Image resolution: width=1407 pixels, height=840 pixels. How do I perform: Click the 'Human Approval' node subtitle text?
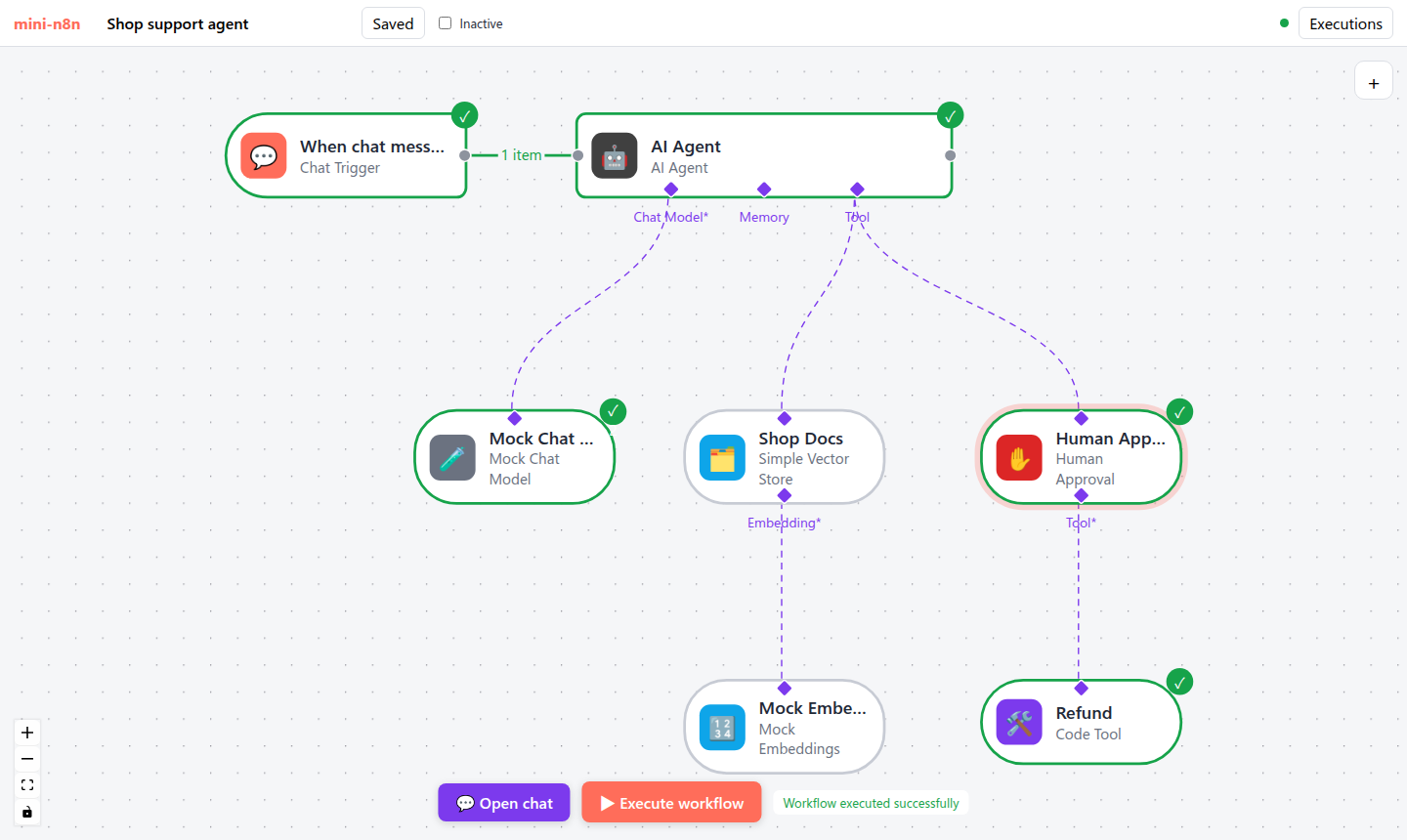[x=1086, y=469]
